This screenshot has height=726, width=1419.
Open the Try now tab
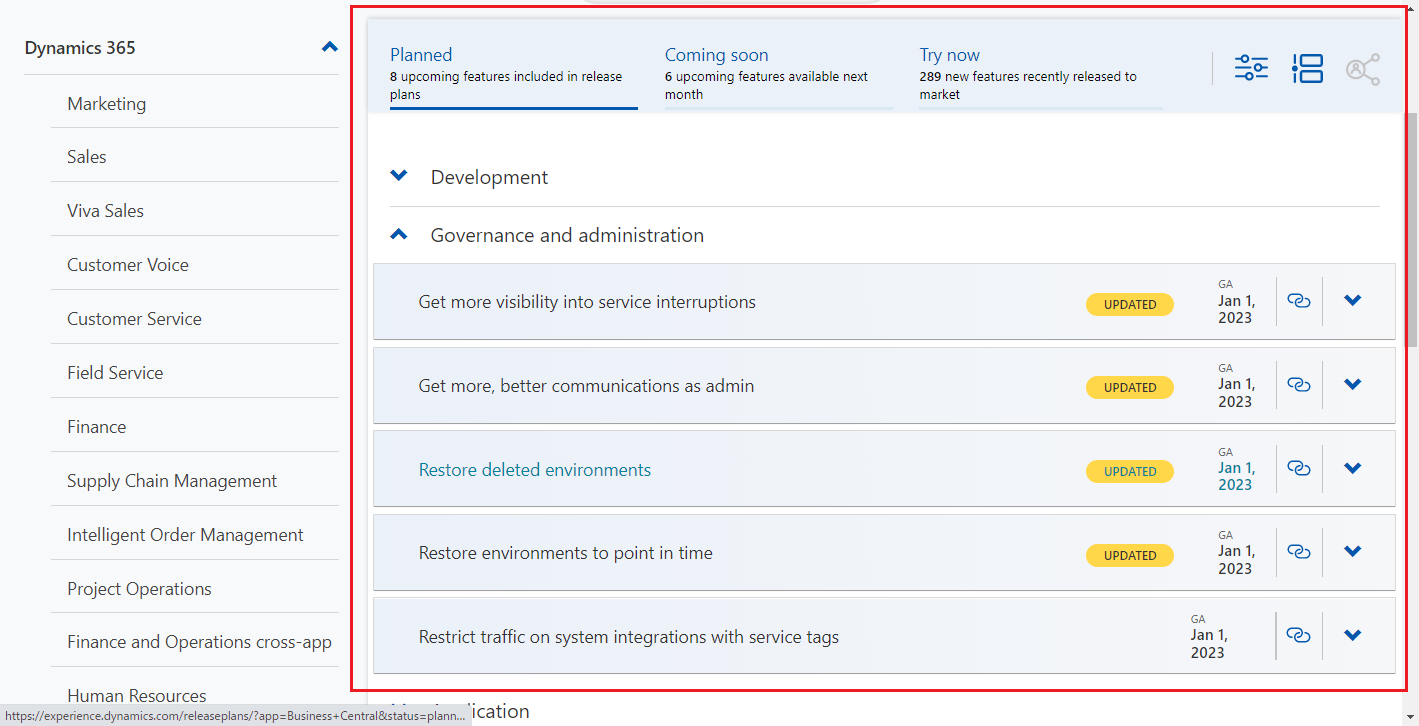click(949, 54)
